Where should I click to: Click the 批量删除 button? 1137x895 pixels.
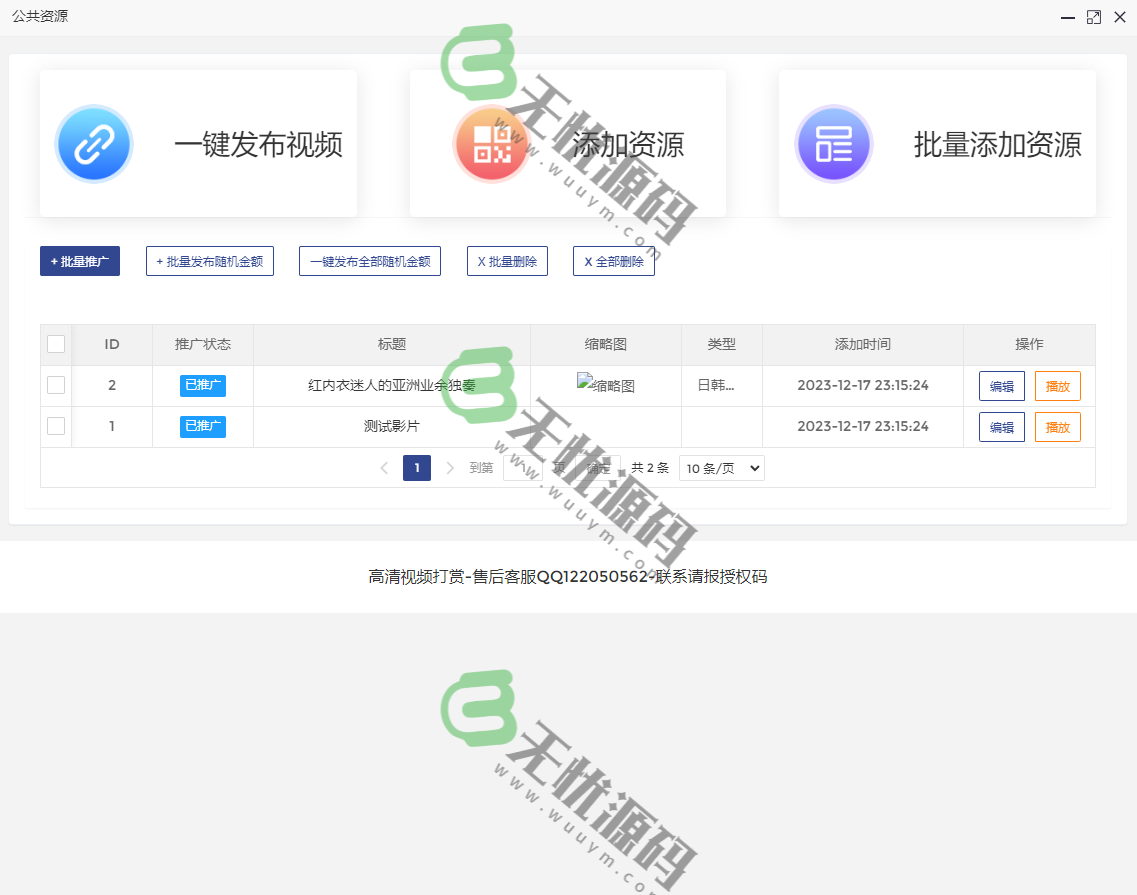507,260
